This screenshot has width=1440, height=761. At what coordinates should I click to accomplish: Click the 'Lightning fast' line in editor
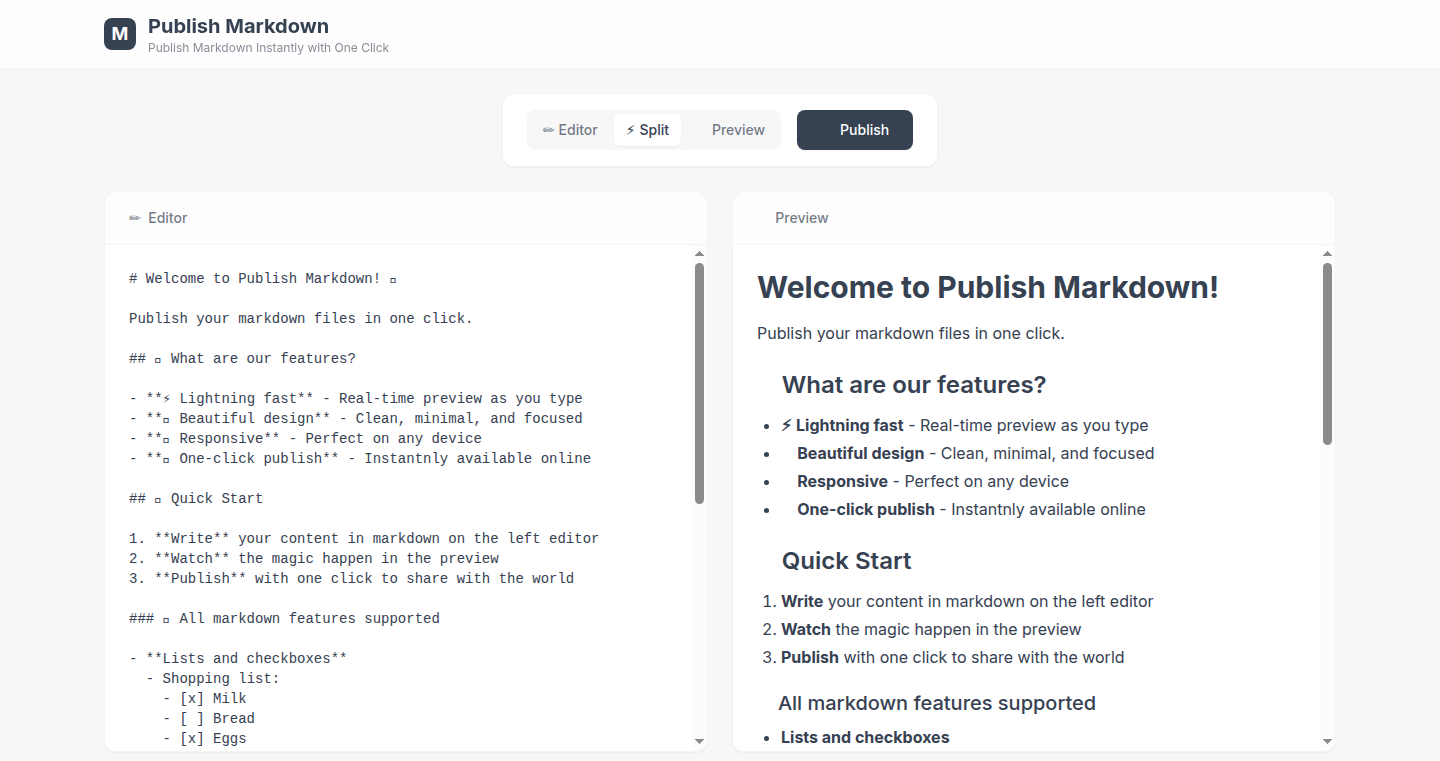[356, 399]
